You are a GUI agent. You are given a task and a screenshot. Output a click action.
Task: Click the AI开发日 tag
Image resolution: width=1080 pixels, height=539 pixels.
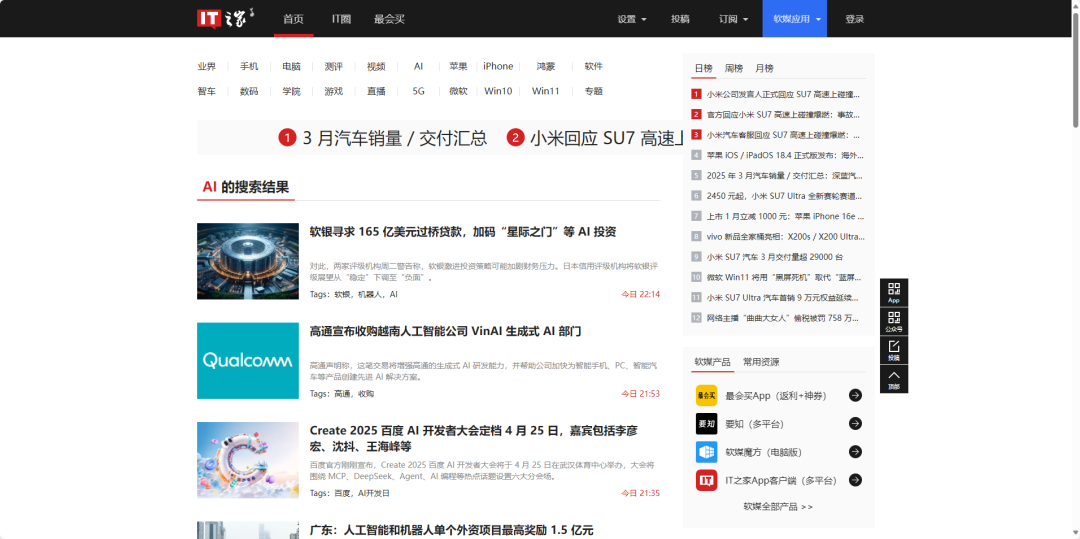[x=374, y=494]
